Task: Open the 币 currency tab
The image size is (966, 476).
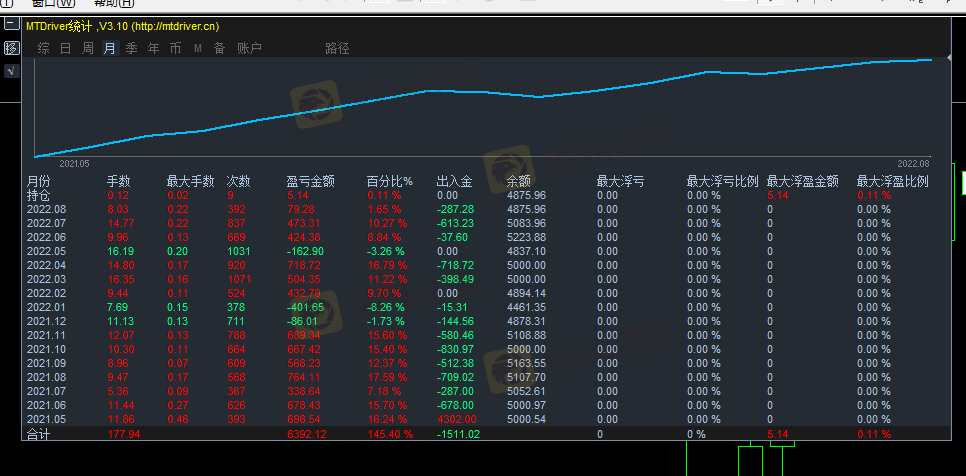Action: click(175, 48)
